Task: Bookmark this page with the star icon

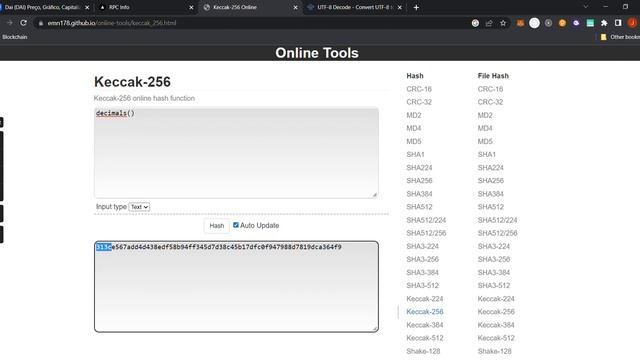Action: (503, 23)
